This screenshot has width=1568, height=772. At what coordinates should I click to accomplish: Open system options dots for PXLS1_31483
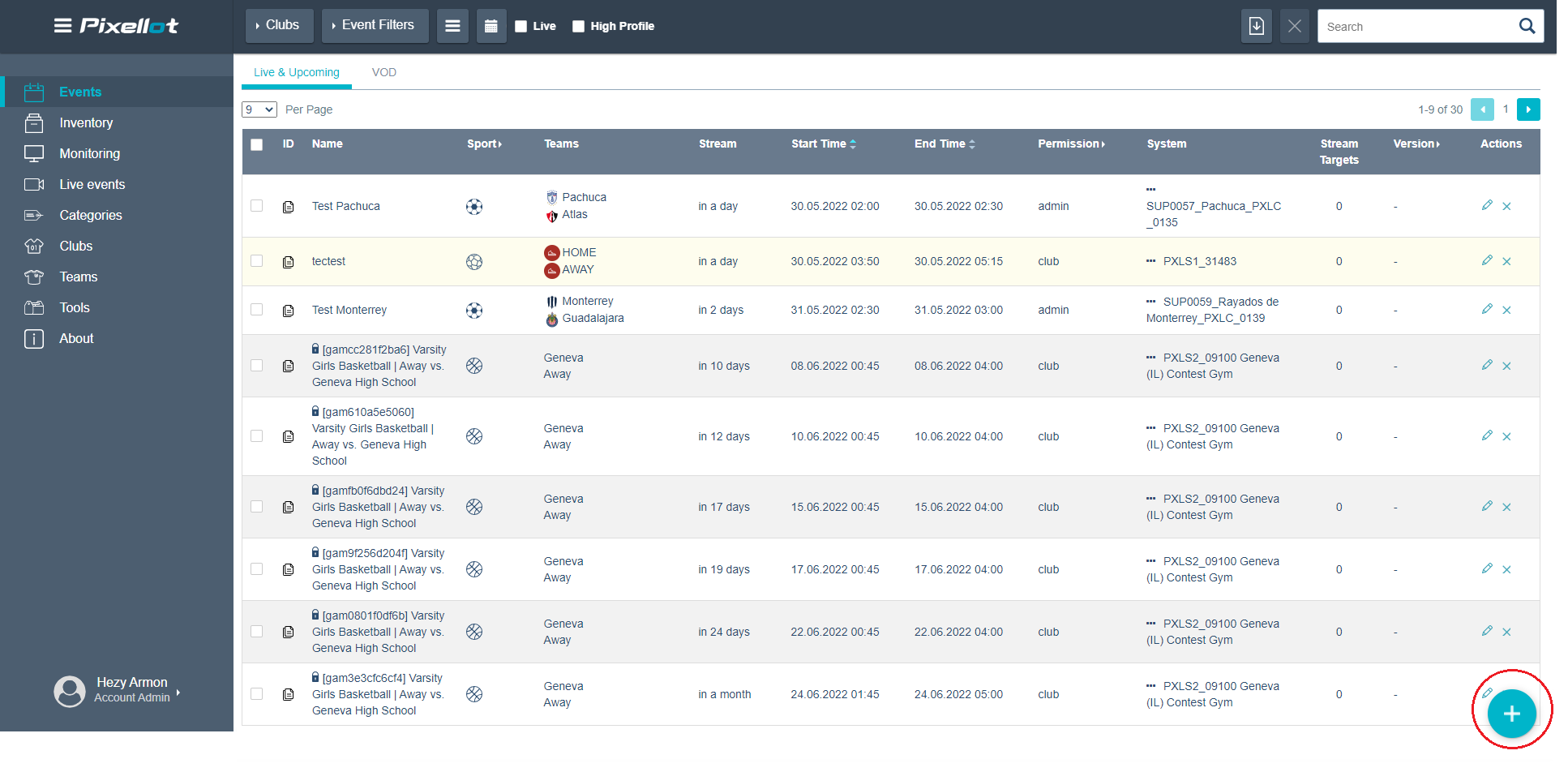pos(1150,261)
